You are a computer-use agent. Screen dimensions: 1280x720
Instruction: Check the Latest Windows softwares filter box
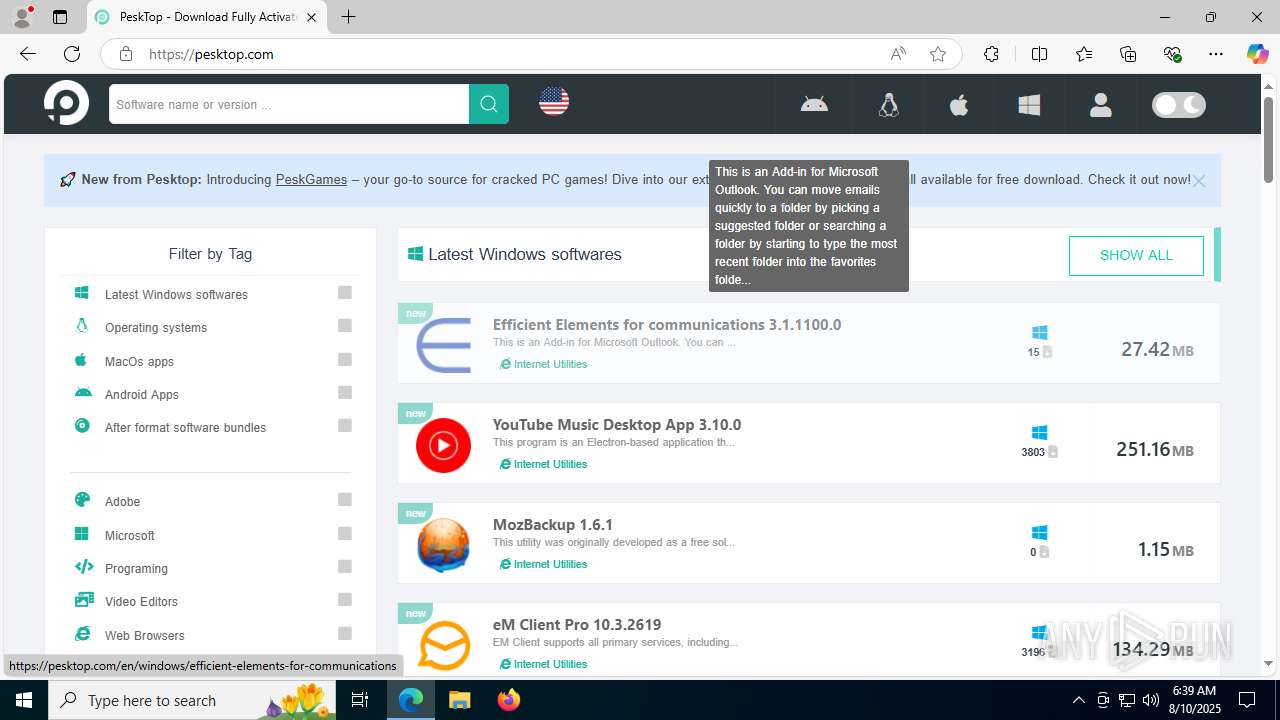[x=345, y=292]
